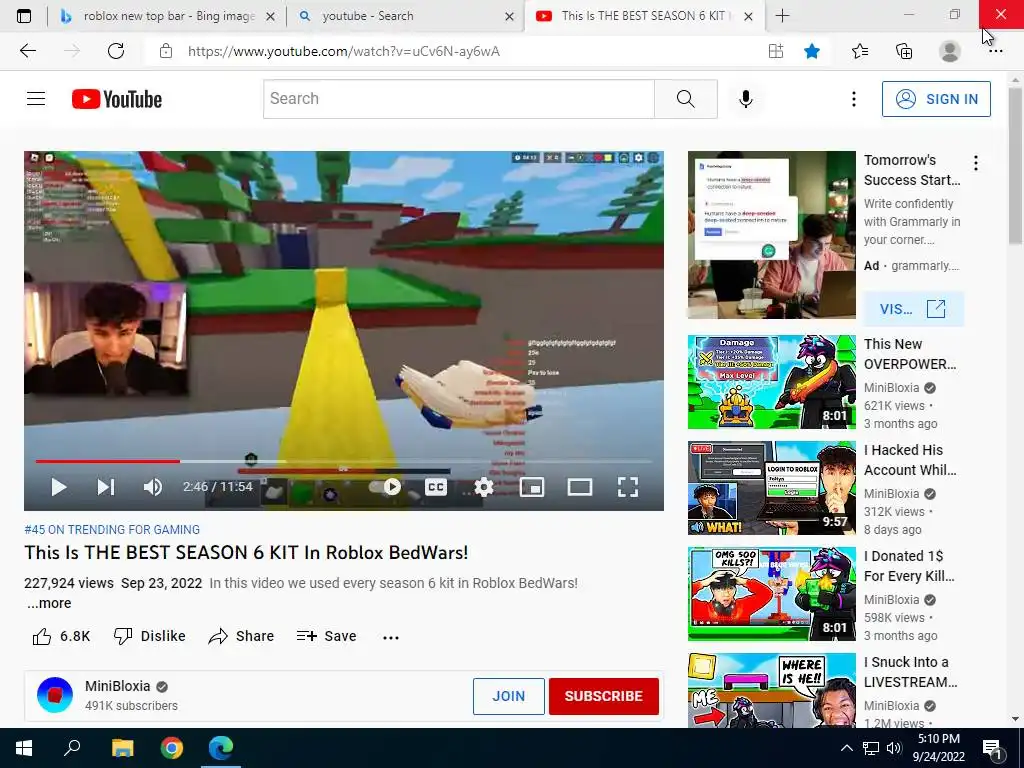
Task: Open 'I Donated 1$ For Every Kill' title
Action: pyautogui.click(x=908, y=566)
